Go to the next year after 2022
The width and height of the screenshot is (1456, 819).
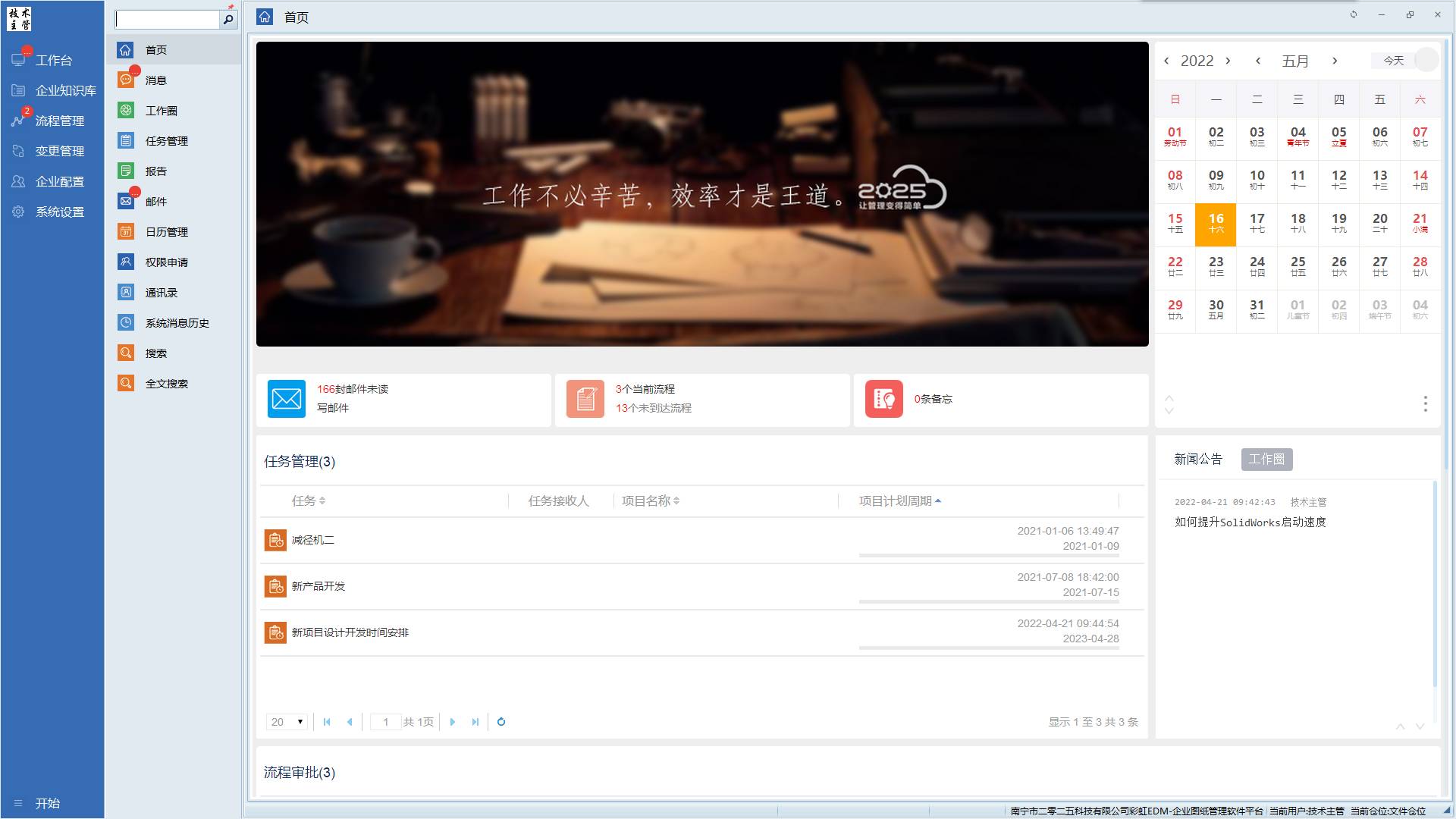(1228, 61)
